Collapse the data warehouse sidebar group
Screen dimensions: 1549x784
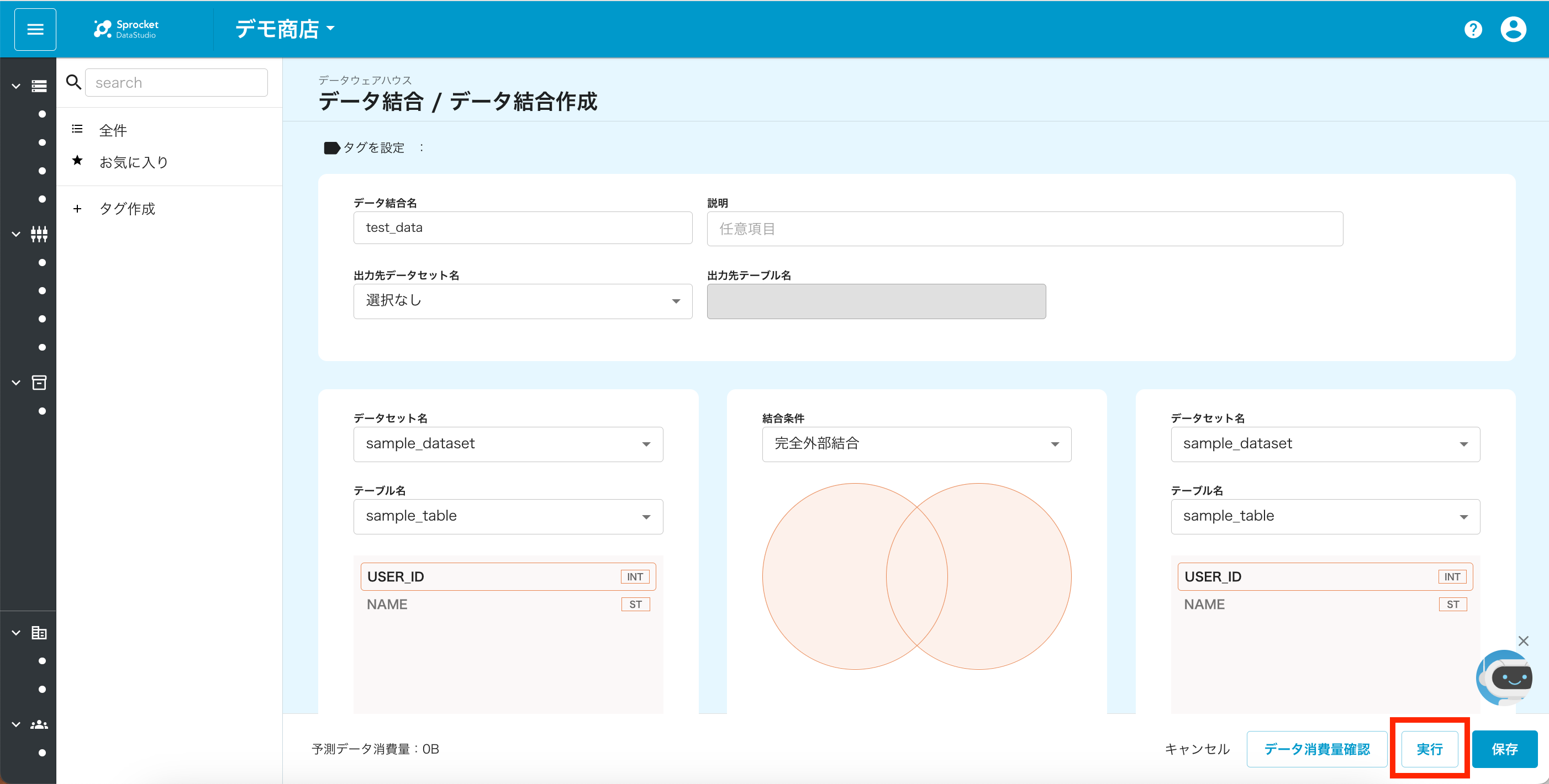[x=16, y=86]
